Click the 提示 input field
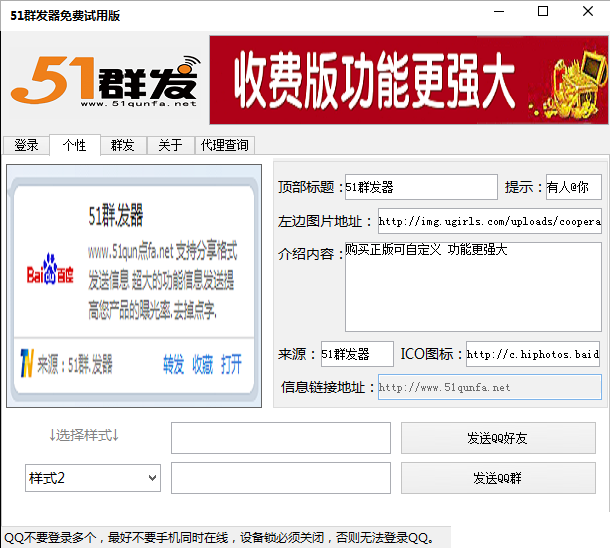 point(573,187)
